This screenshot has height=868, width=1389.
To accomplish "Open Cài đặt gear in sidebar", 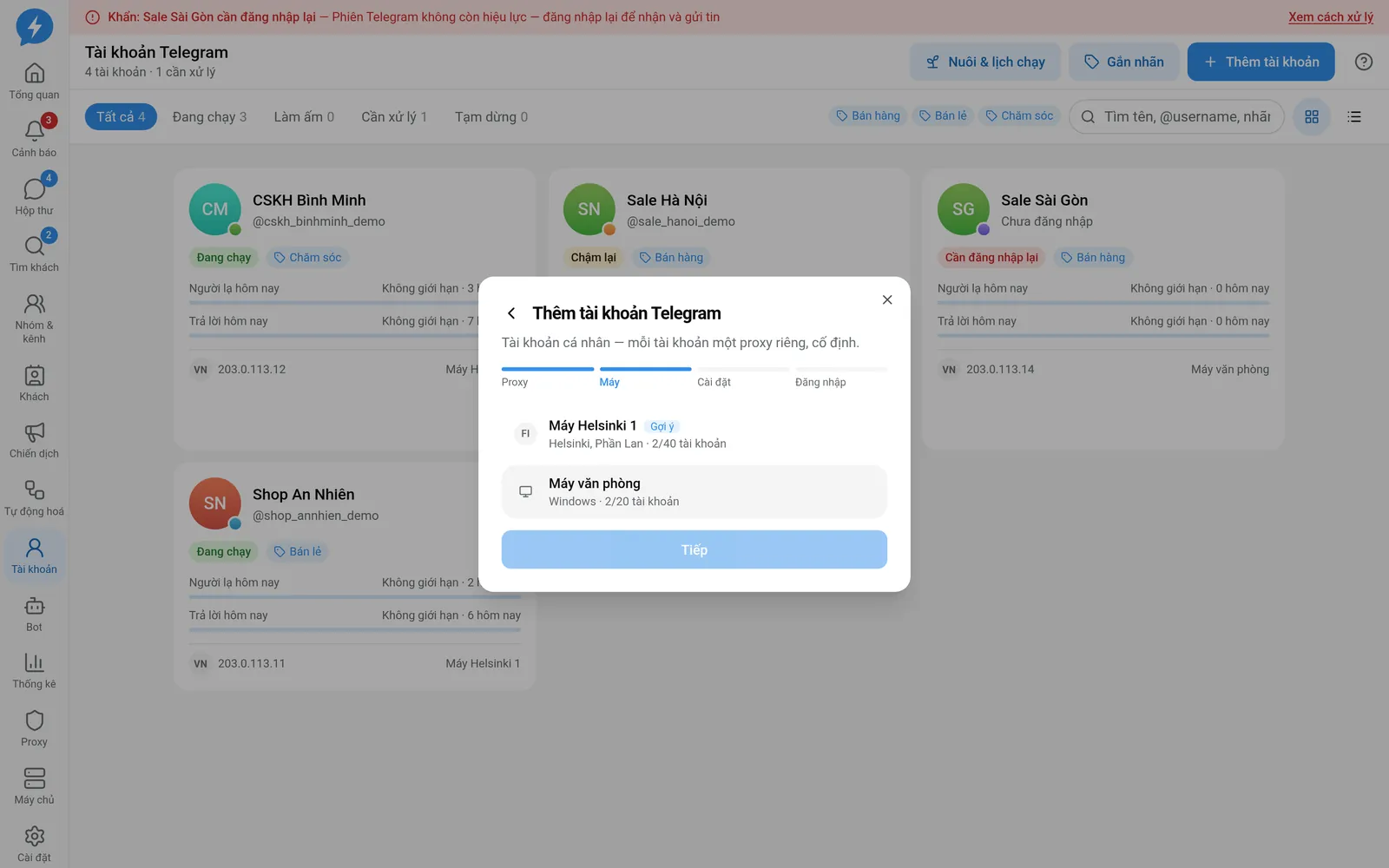I will coord(34,845).
